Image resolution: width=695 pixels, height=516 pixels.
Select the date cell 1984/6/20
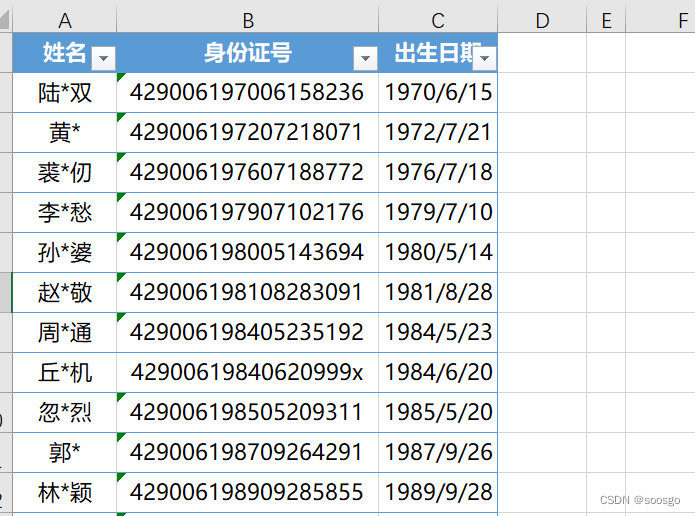click(x=438, y=372)
